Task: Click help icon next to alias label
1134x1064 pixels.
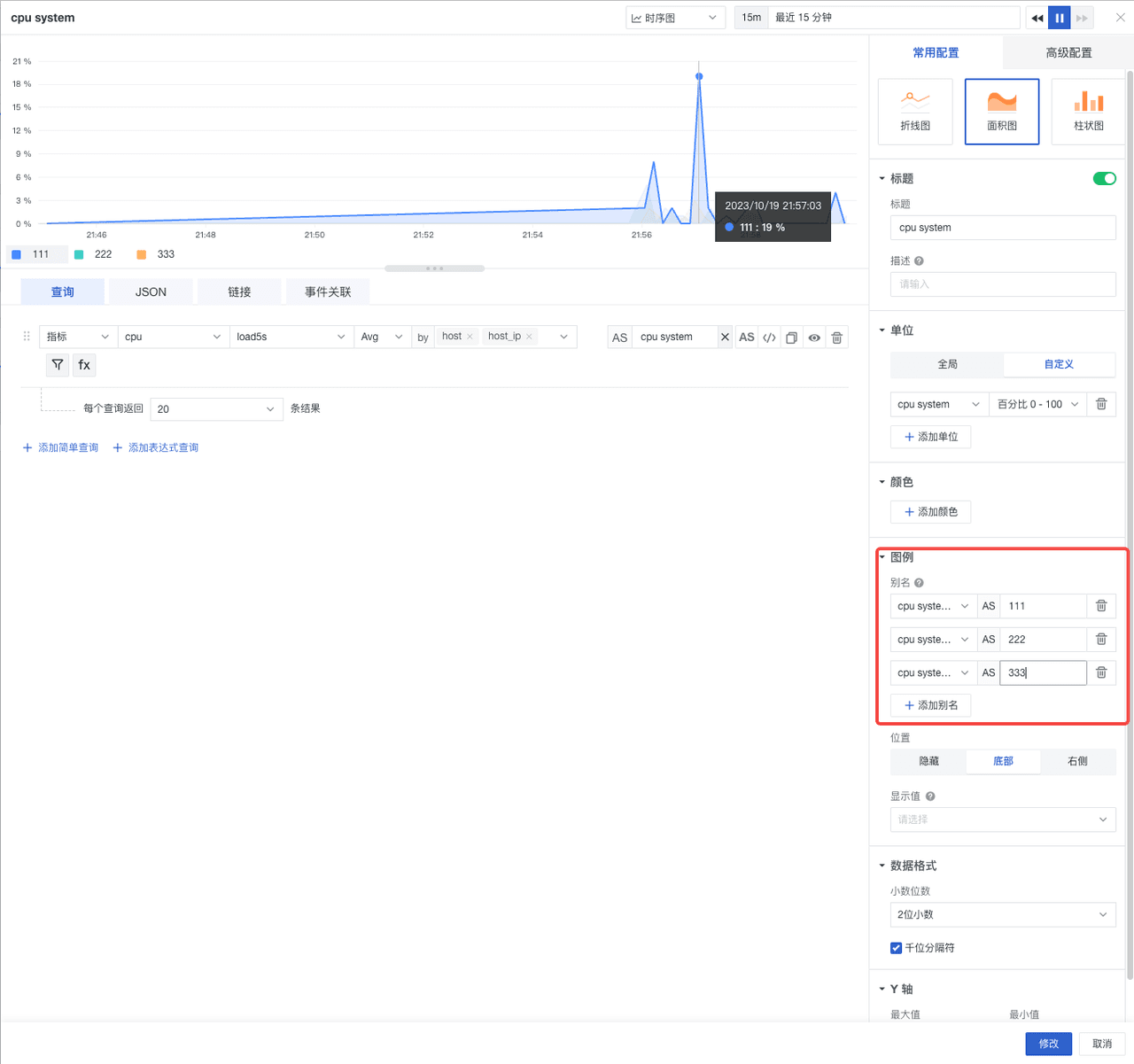Action: 919,582
